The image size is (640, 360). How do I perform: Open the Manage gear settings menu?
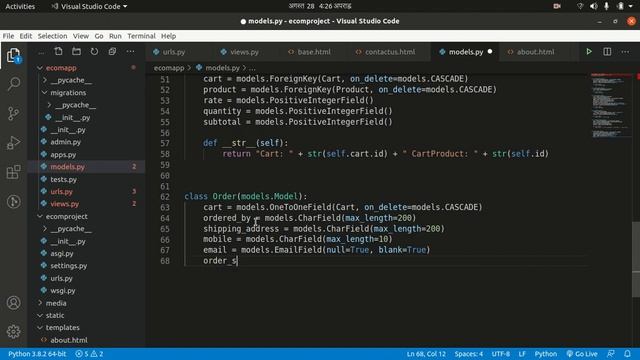pos(13,331)
